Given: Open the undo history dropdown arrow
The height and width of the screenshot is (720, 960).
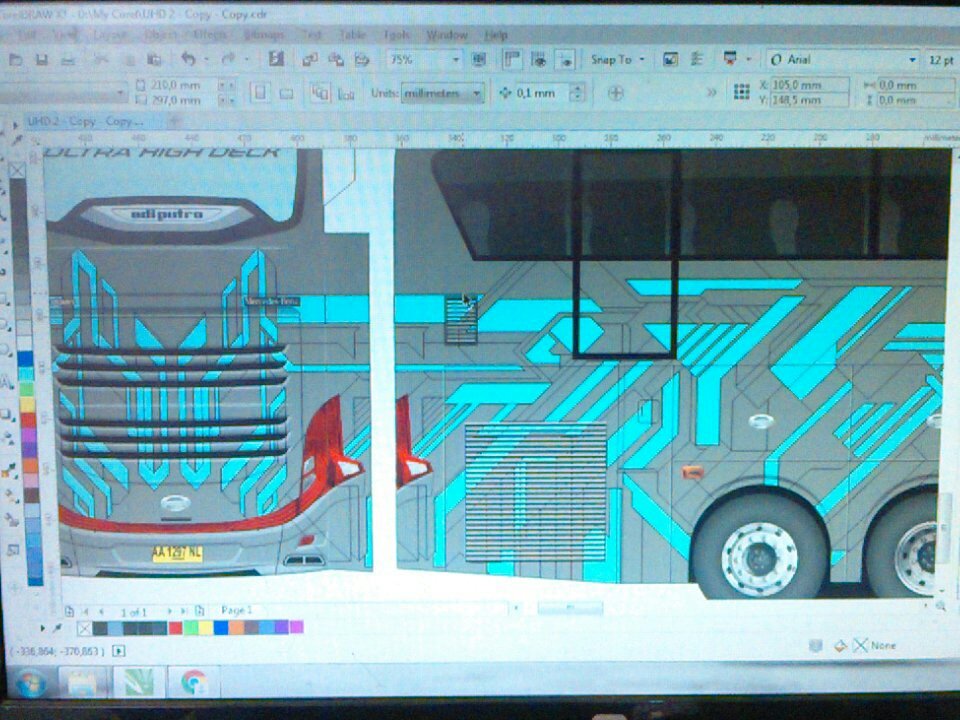Looking at the screenshot, I should [206, 60].
